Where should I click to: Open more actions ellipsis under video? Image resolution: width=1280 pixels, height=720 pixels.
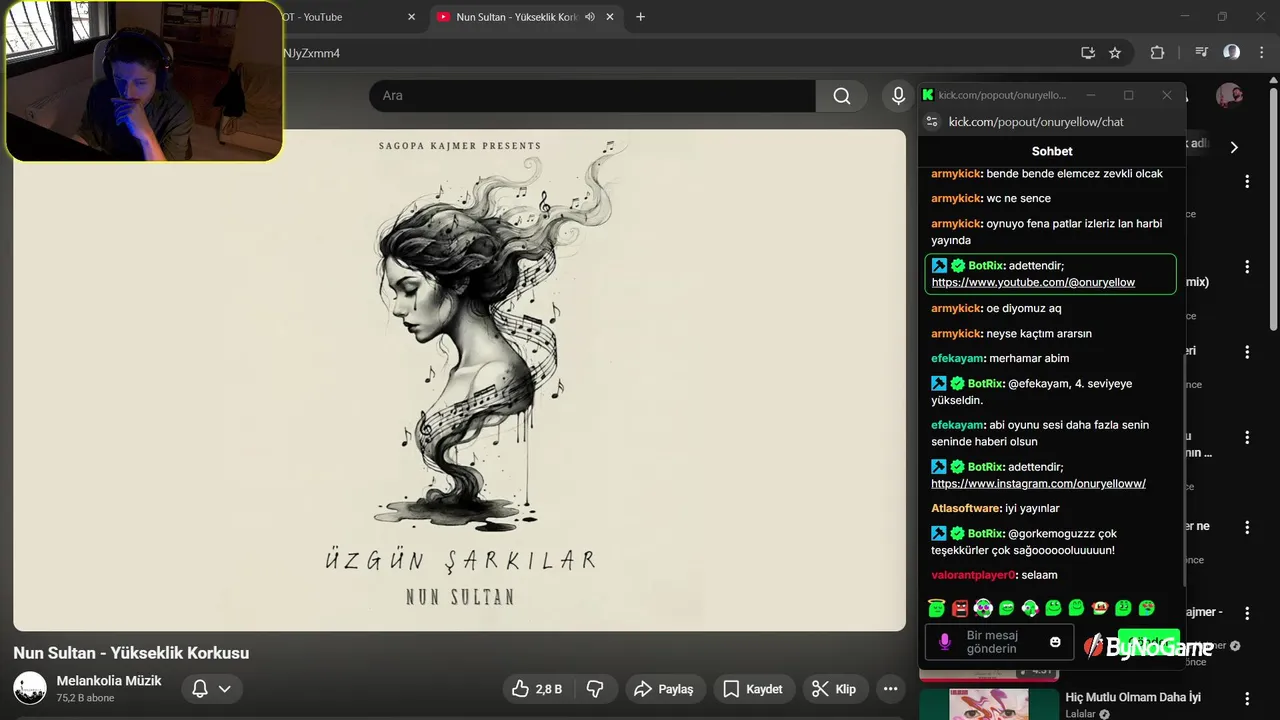point(890,689)
